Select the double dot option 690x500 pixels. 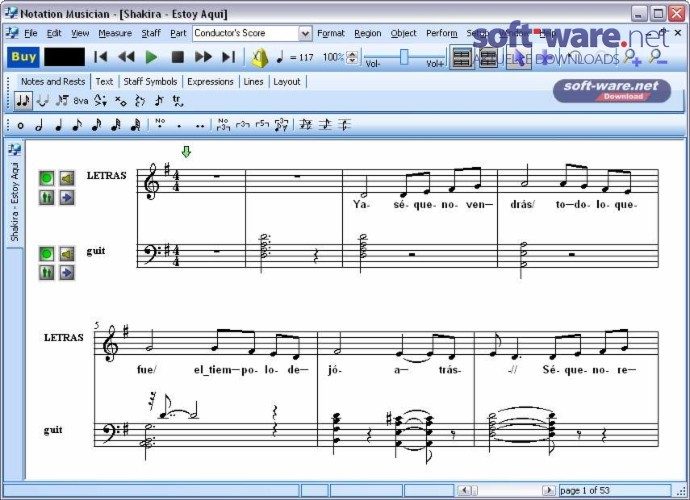200,126
